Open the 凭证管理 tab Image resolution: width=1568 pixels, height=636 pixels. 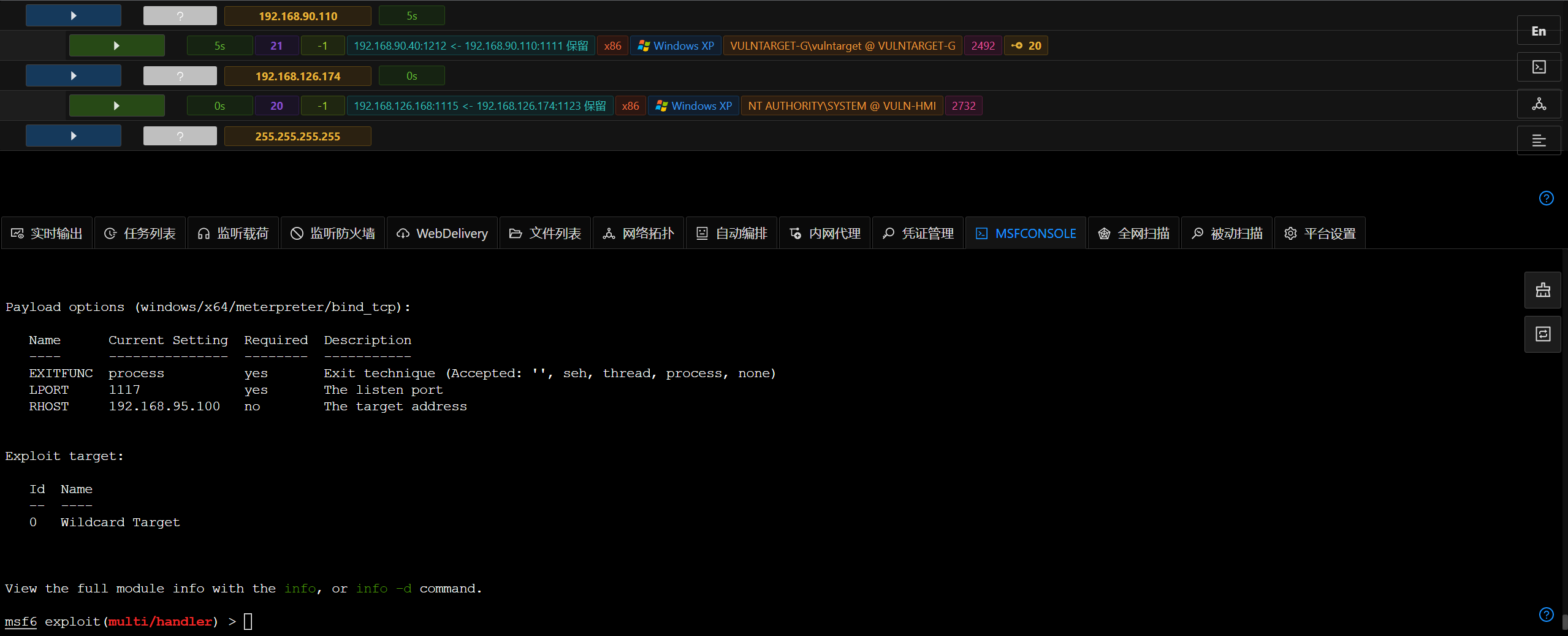click(x=918, y=234)
